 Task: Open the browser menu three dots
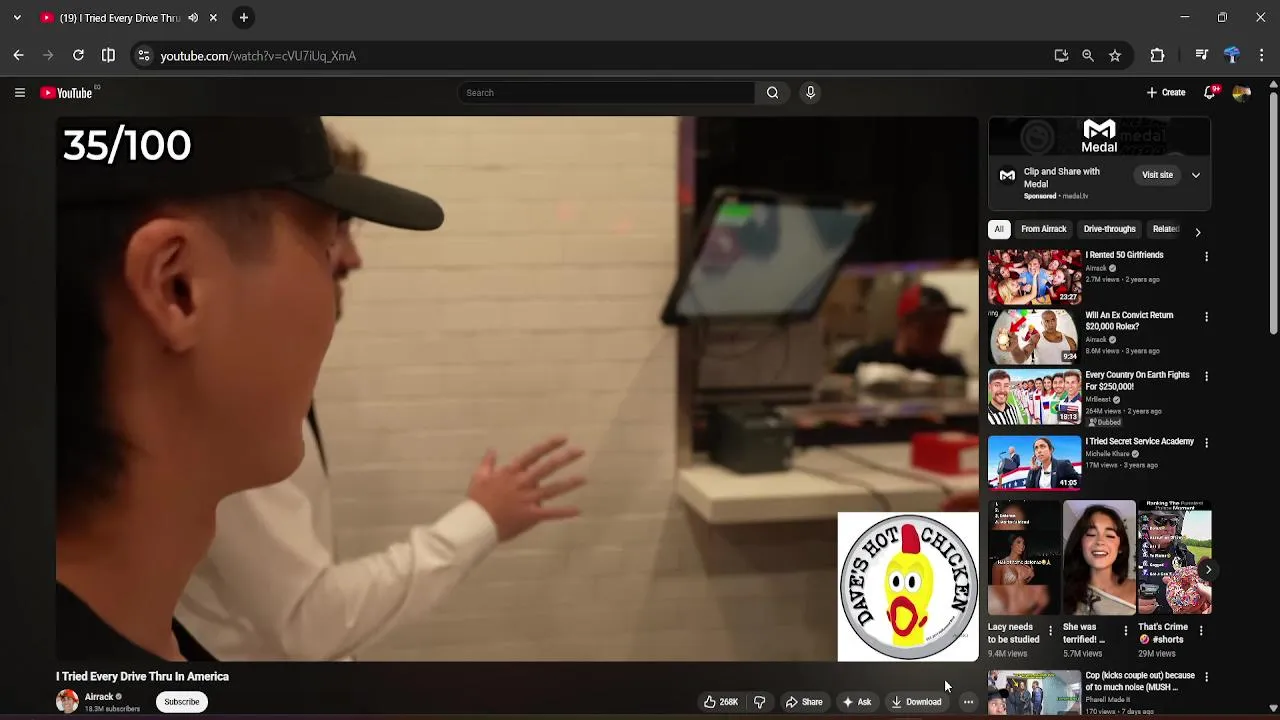(1262, 56)
